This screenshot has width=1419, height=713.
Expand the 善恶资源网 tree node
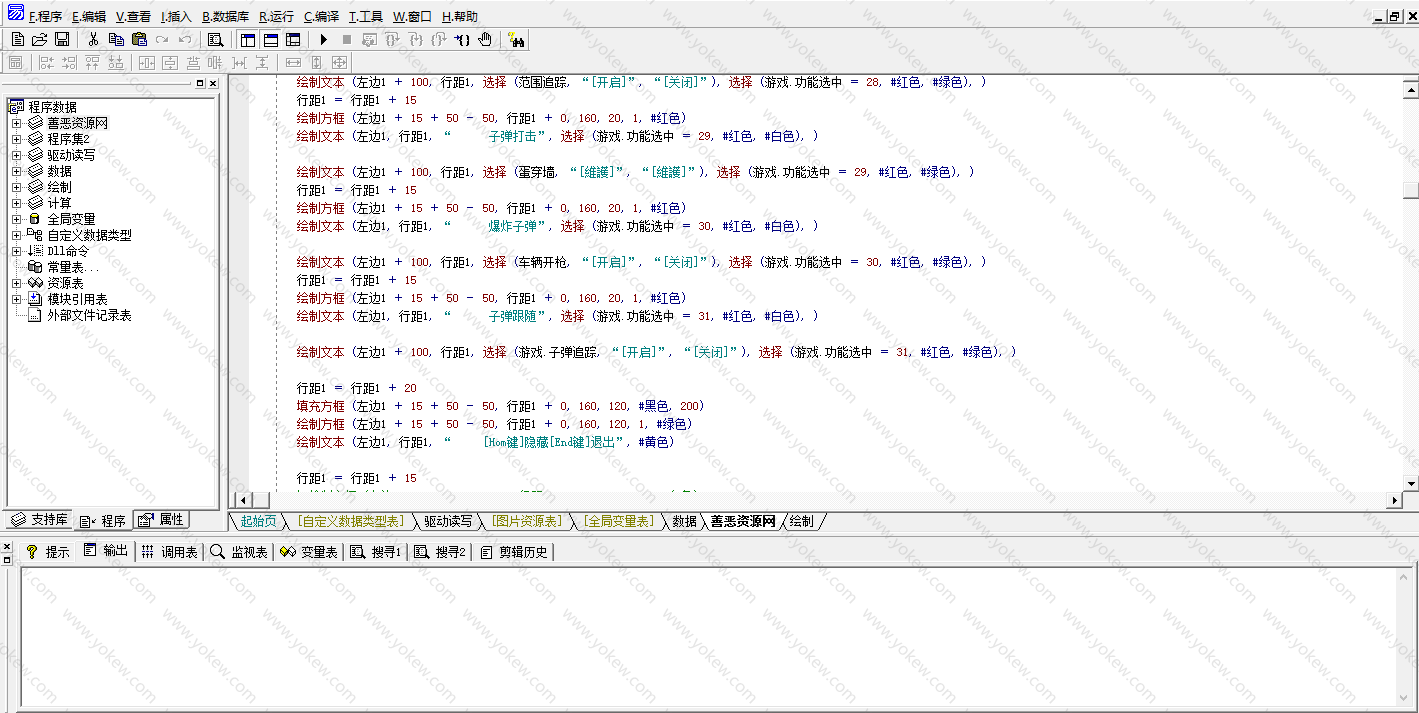click(16, 123)
